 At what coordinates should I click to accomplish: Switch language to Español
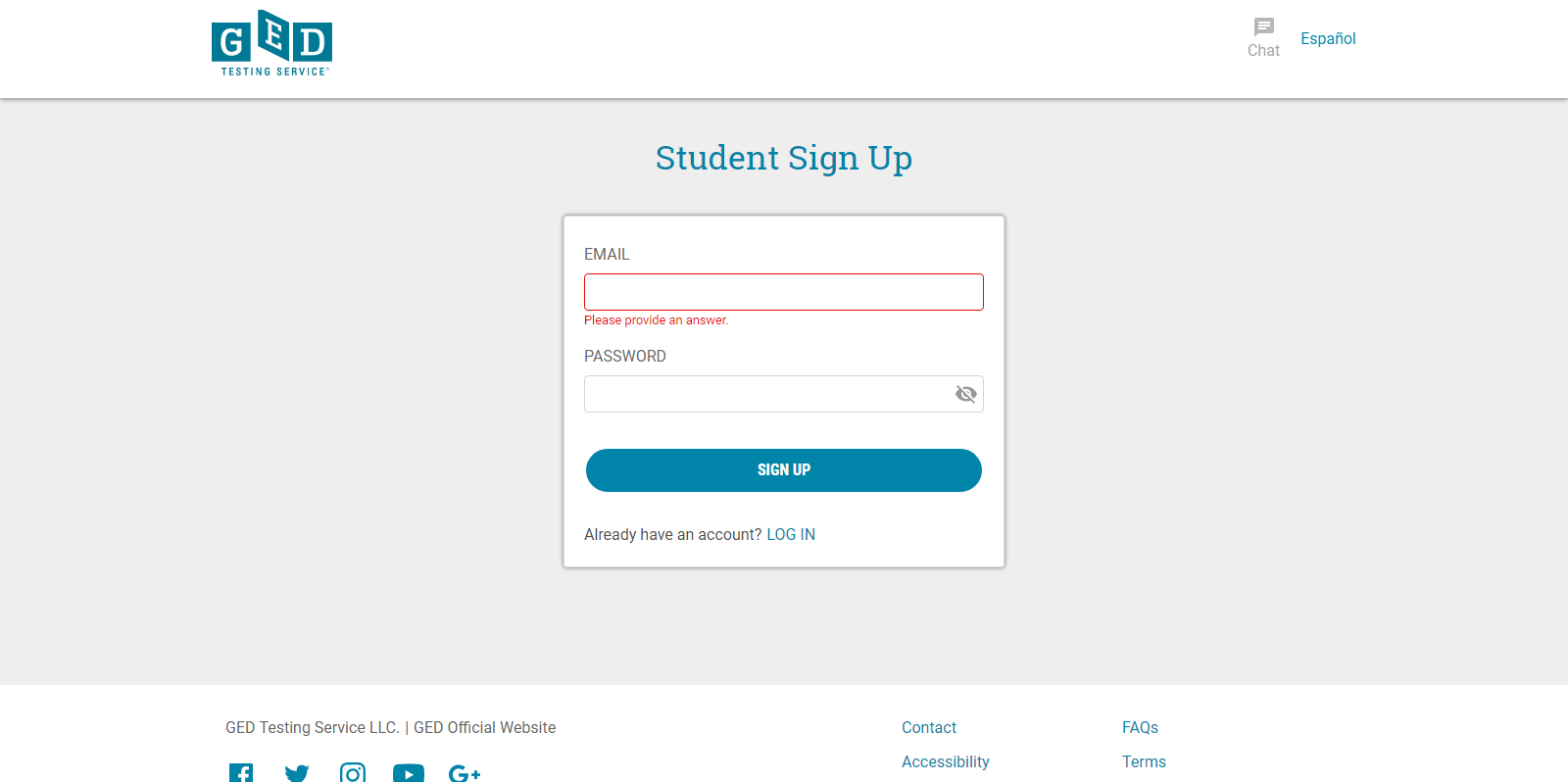coord(1328,38)
